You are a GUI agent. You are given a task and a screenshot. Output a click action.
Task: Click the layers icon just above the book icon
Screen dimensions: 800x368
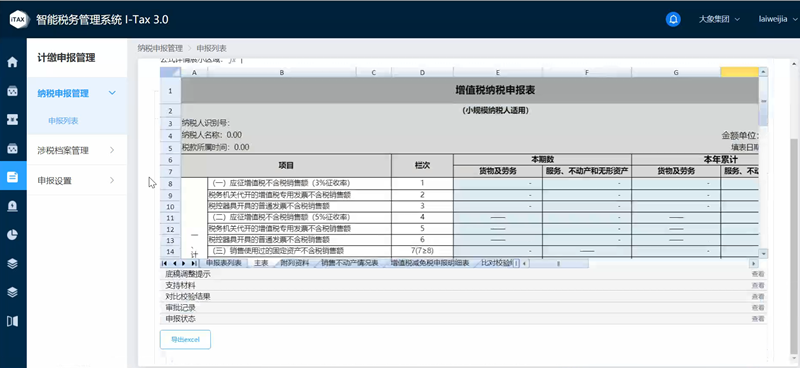(x=12, y=292)
